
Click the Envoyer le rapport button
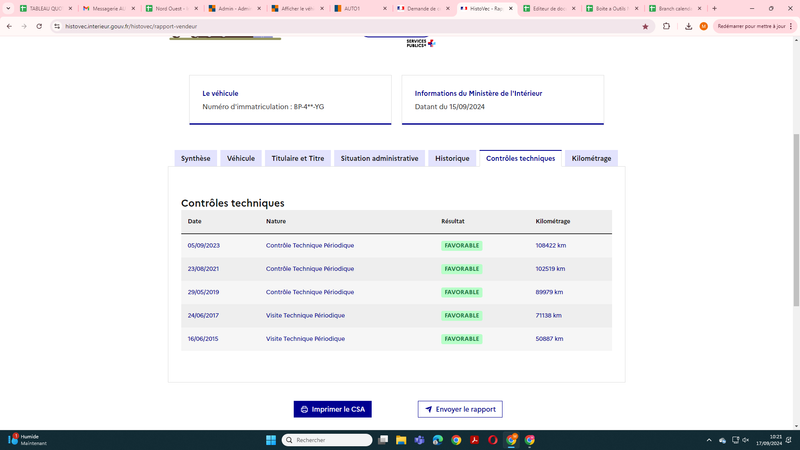click(x=460, y=409)
